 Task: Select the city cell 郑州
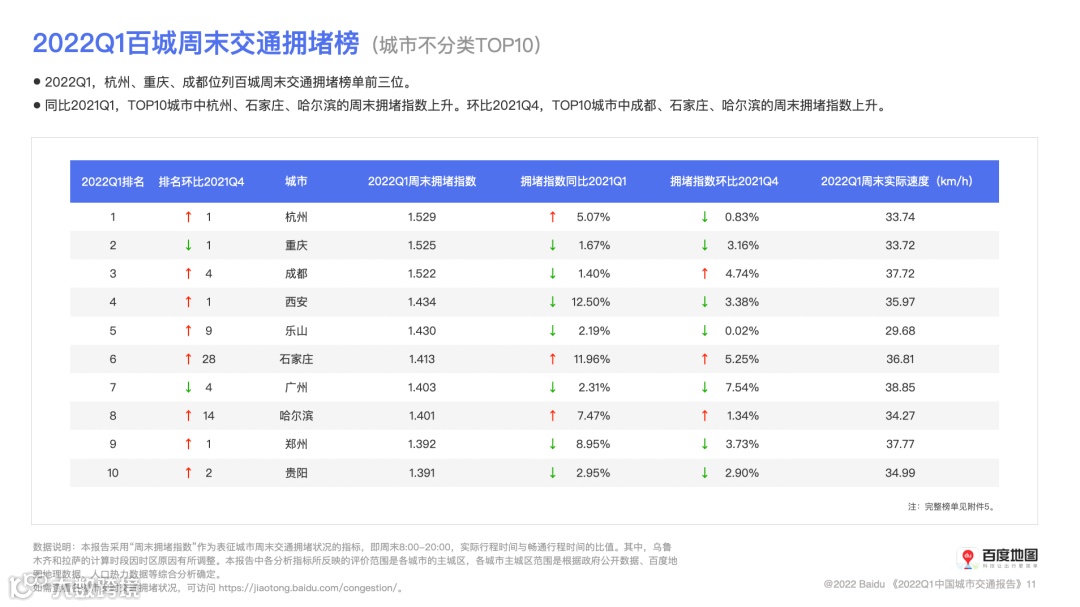pos(296,444)
